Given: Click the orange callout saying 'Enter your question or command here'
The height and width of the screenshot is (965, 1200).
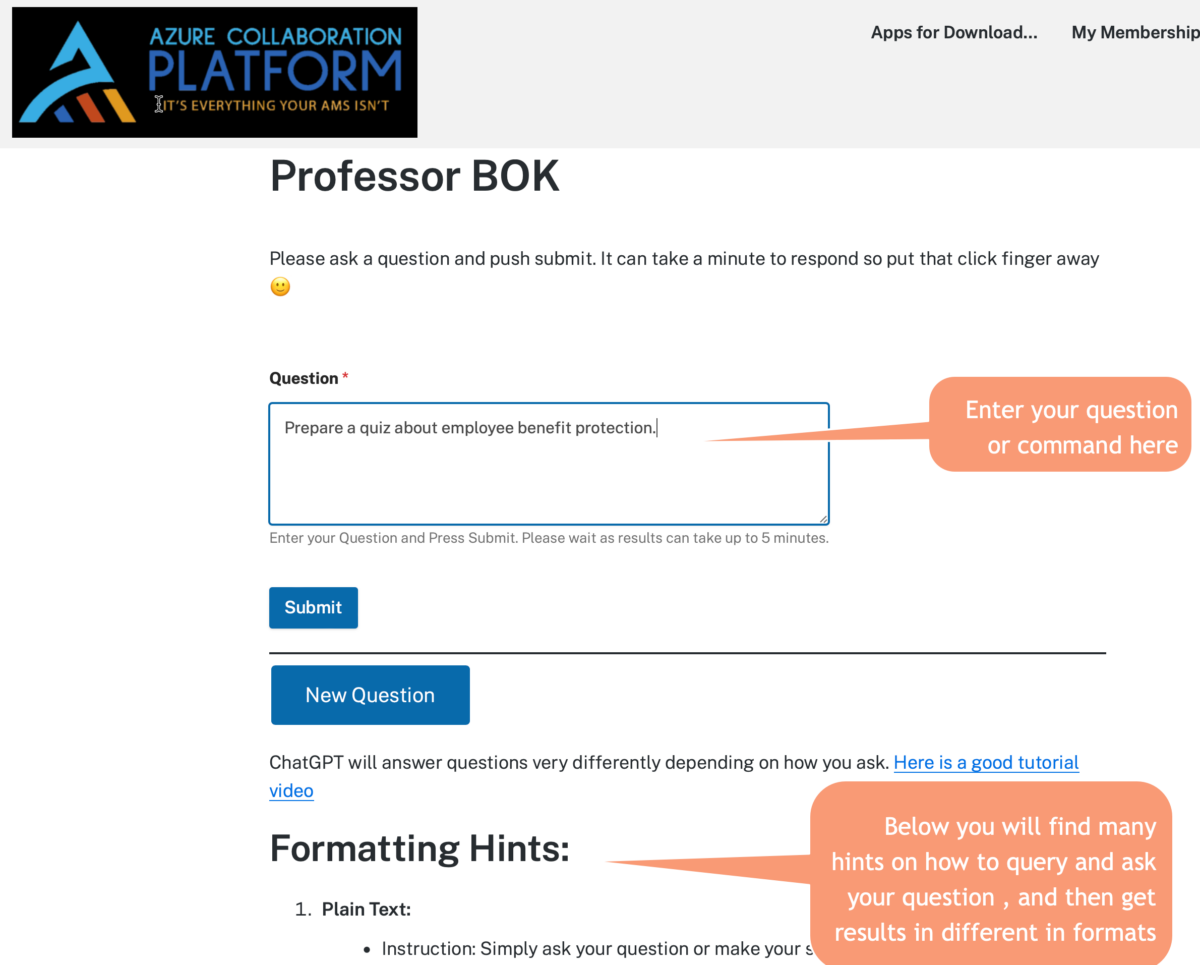Looking at the screenshot, I should [1060, 425].
